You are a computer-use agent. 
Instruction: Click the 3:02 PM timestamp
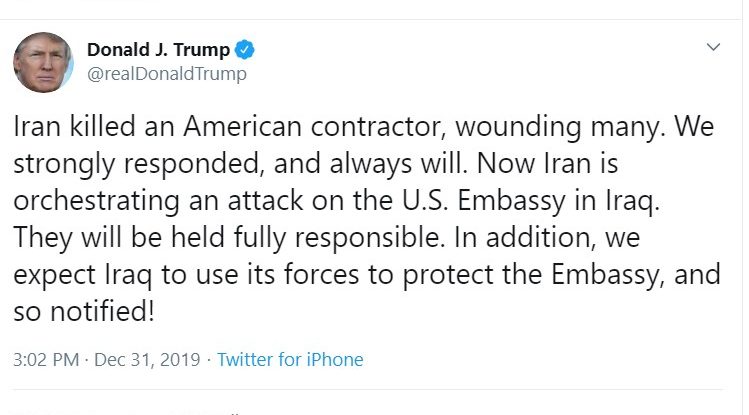click(x=45, y=359)
